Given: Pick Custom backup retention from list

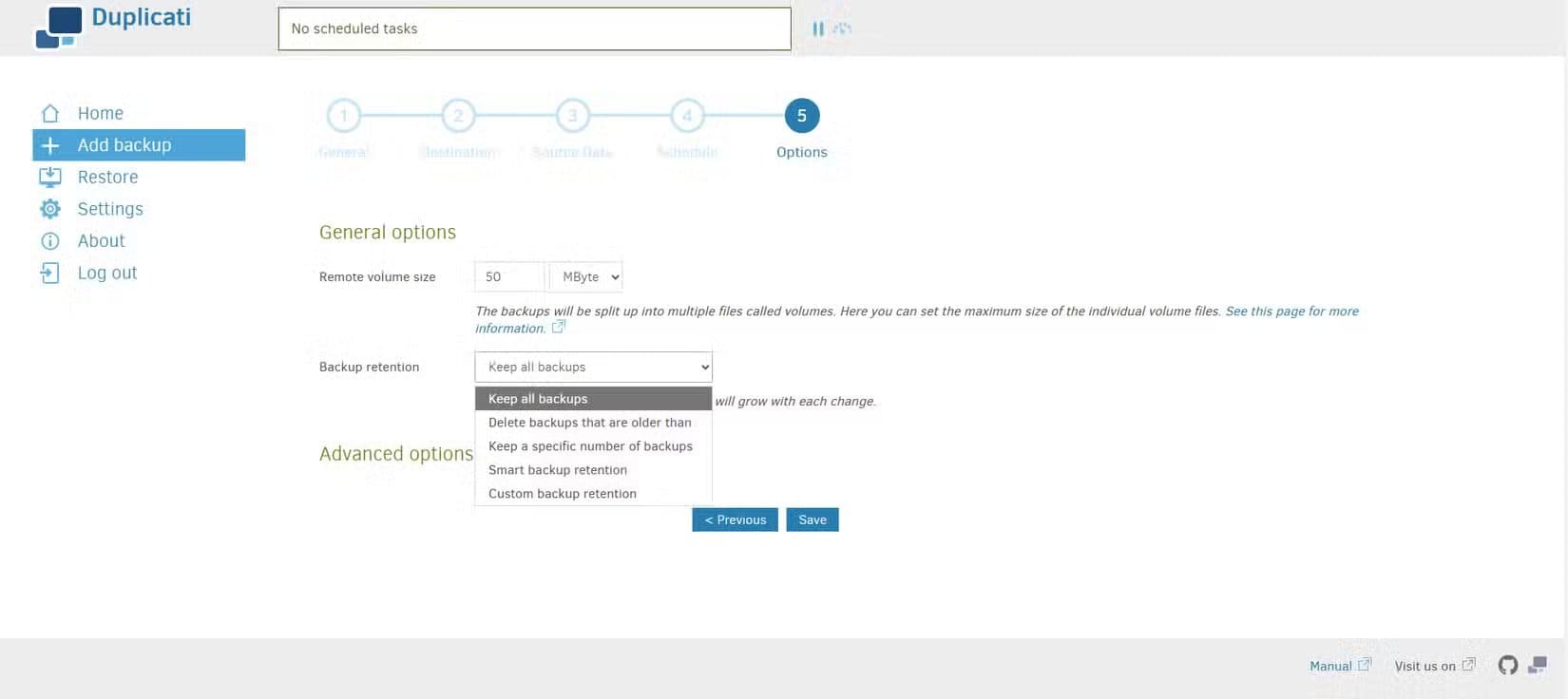Looking at the screenshot, I should pyautogui.click(x=563, y=494).
